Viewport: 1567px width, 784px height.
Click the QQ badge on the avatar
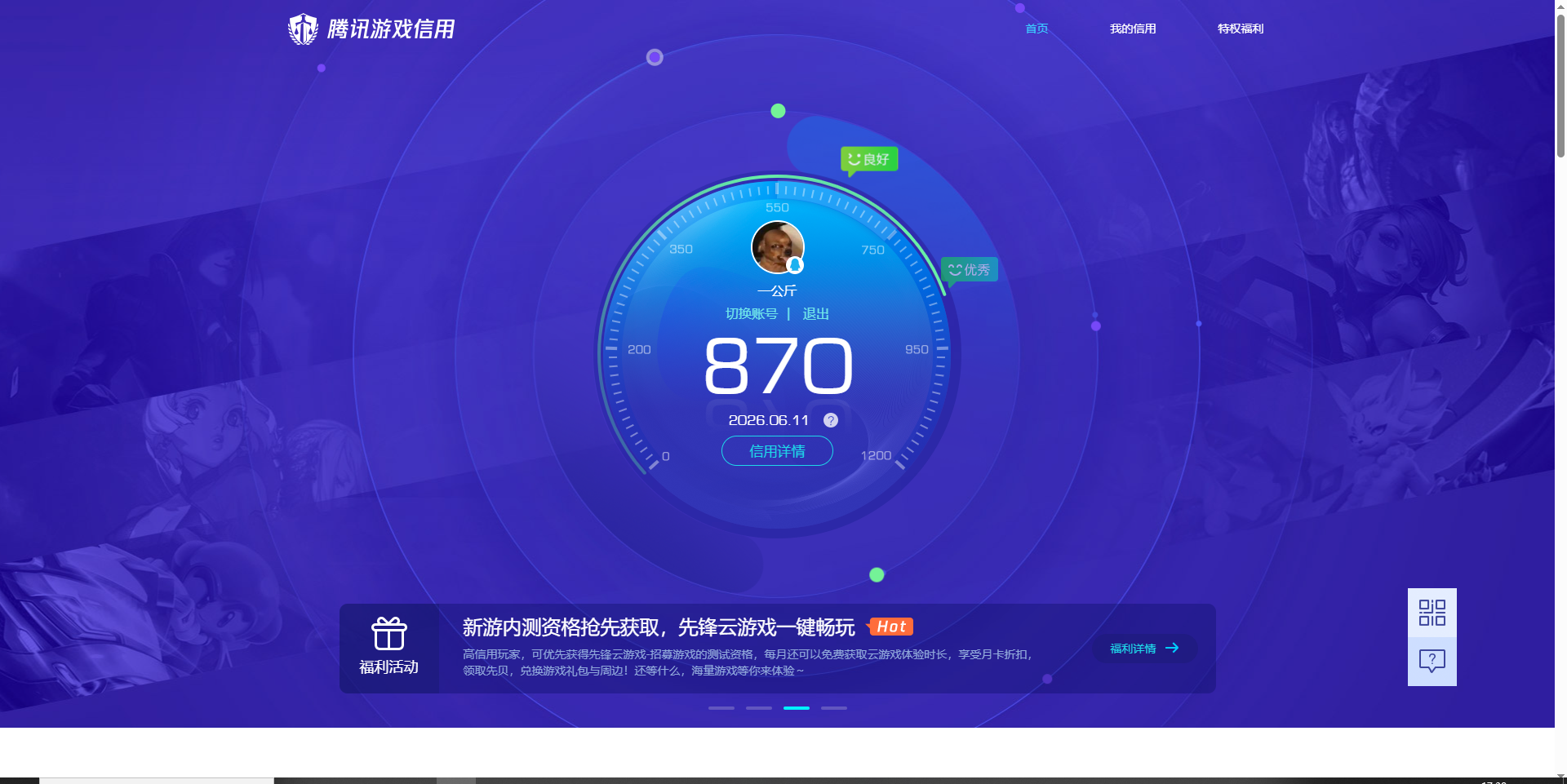point(795,265)
